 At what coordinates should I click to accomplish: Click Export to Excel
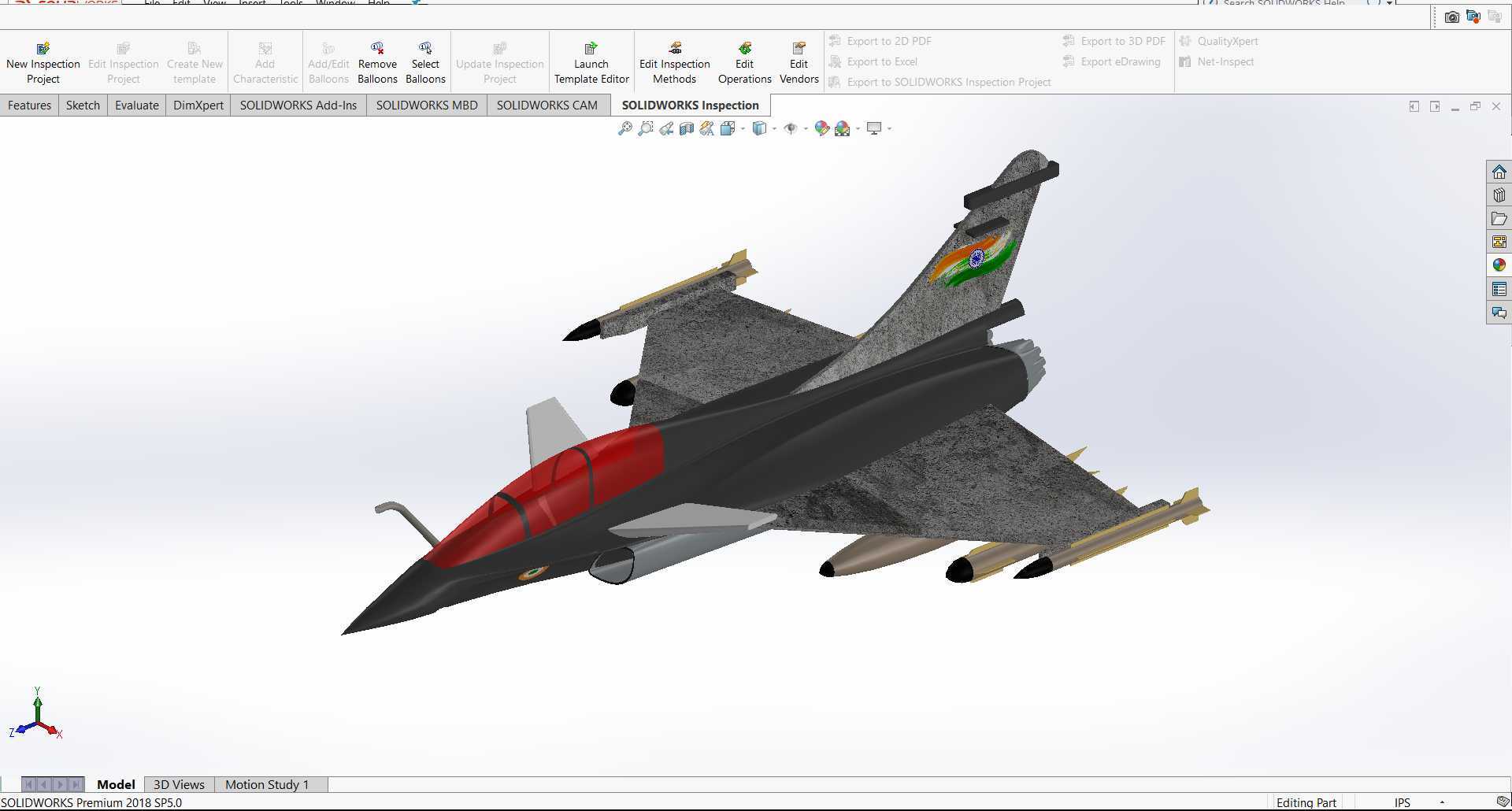874,61
